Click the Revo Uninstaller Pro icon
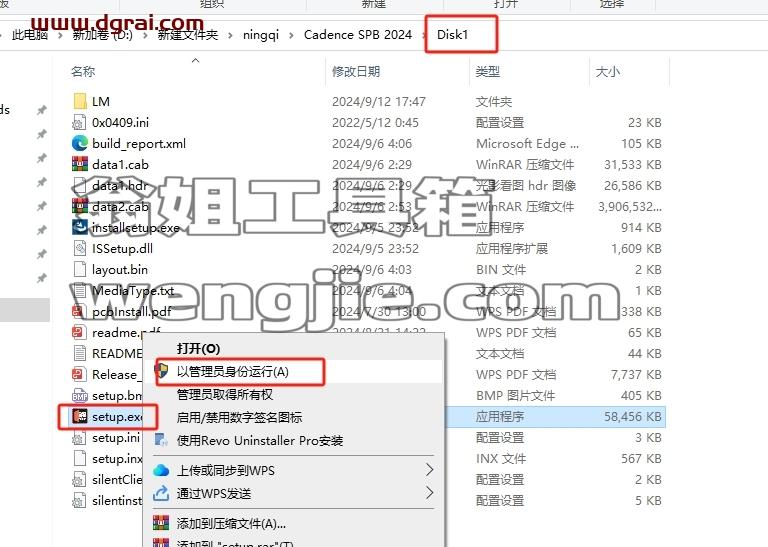Viewport: 768px width, 547px height. tap(161, 440)
